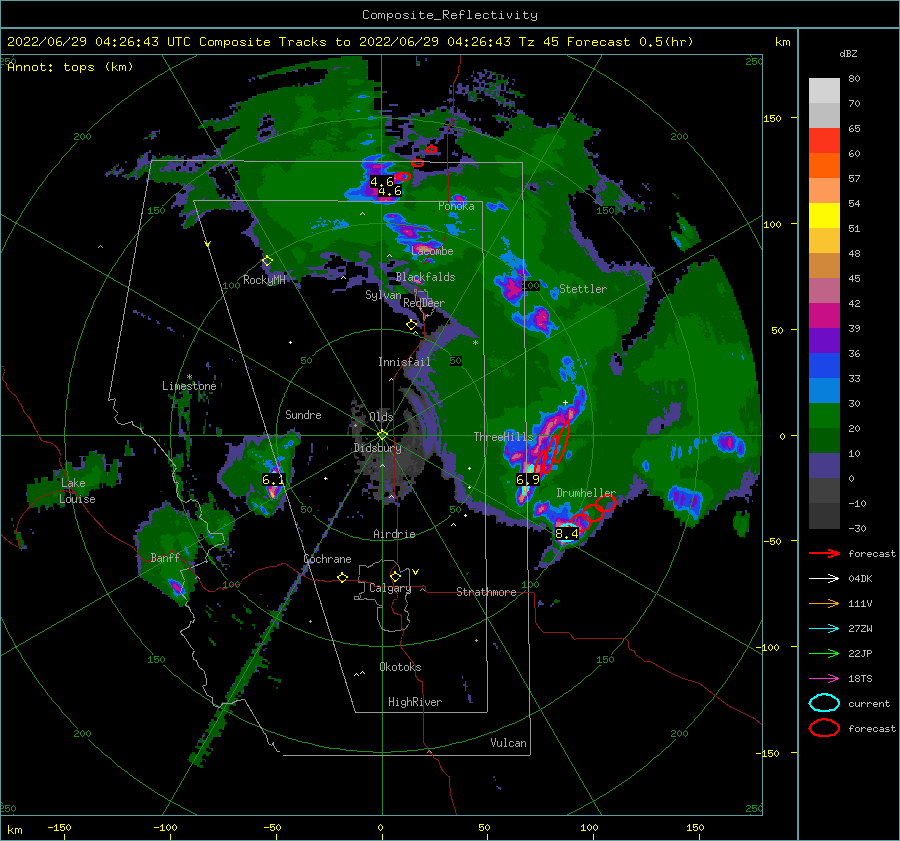Click the red forecast arrow in legend
The width and height of the screenshot is (900, 841).
824,553
